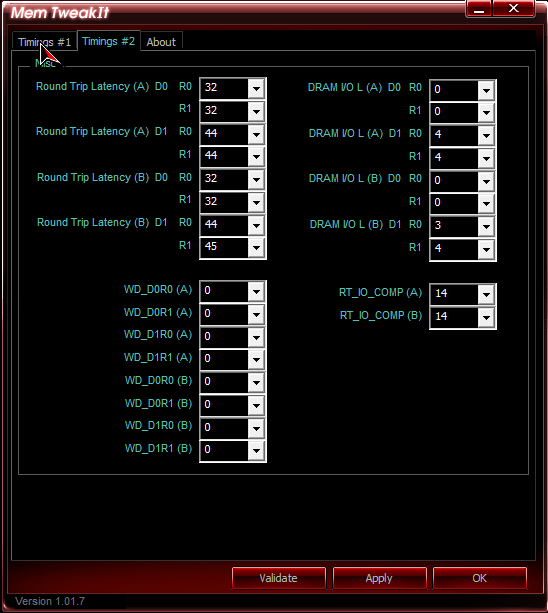Open DRAM I/O L (A) D0 R0 dropdown
The image size is (548, 613).
[x=486, y=90]
